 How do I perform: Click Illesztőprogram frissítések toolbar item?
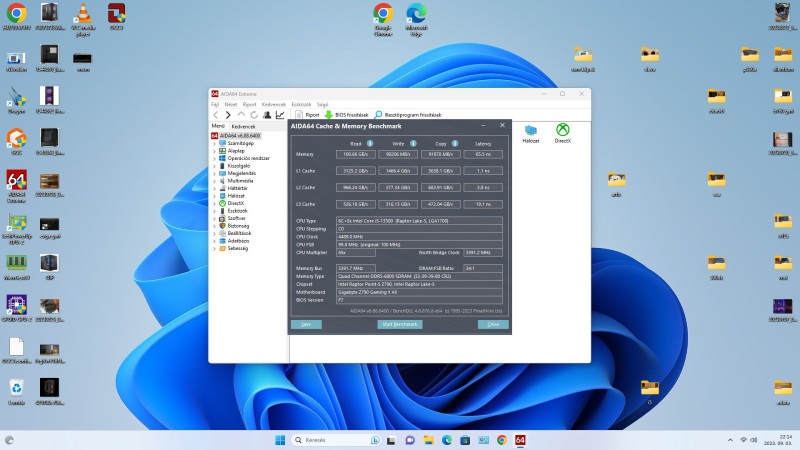[x=408, y=115]
